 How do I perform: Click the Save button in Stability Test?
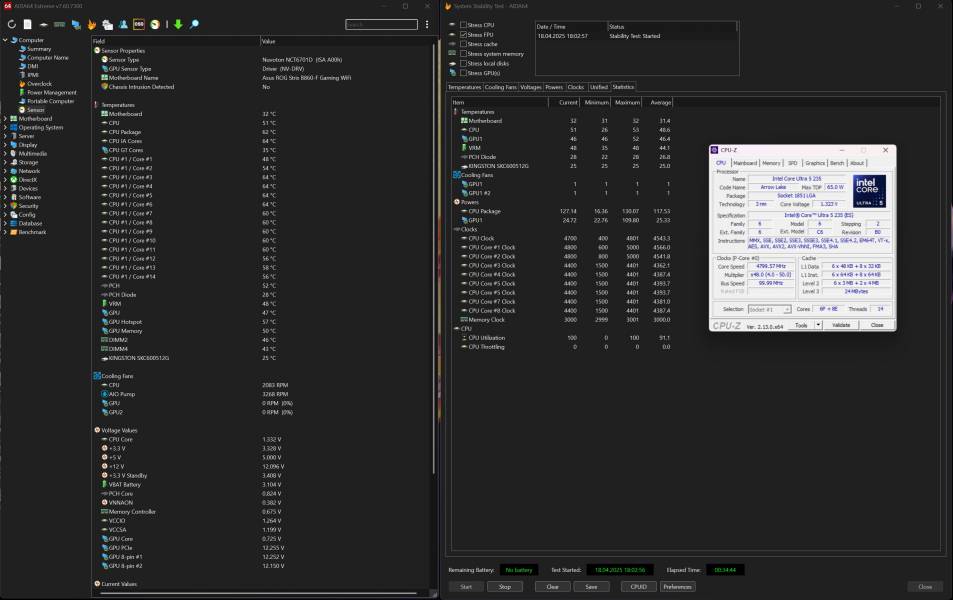click(x=591, y=587)
